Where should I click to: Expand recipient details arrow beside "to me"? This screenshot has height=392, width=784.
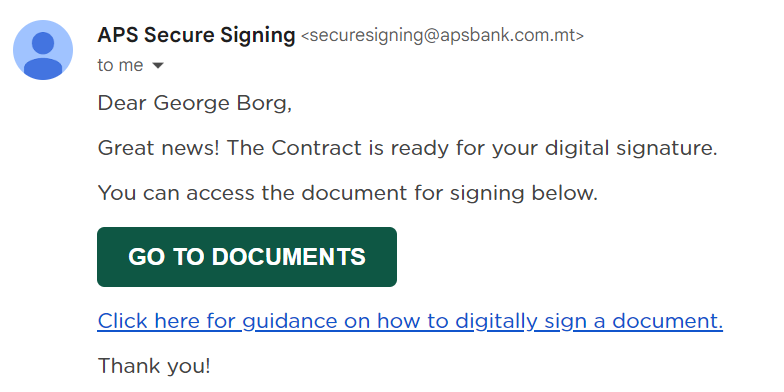158,66
